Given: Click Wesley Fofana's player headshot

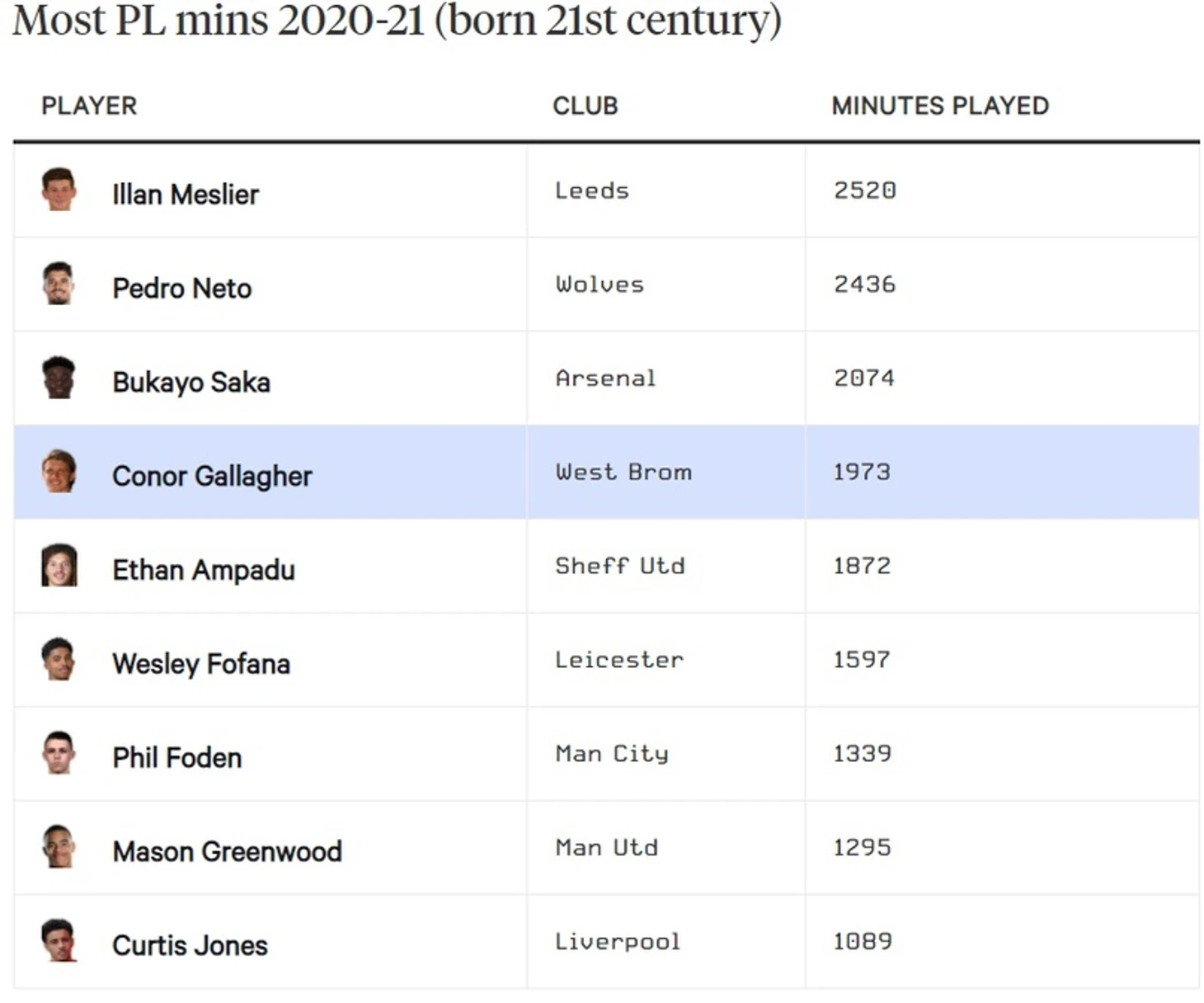Looking at the screenshot, I should coord(59,660).
